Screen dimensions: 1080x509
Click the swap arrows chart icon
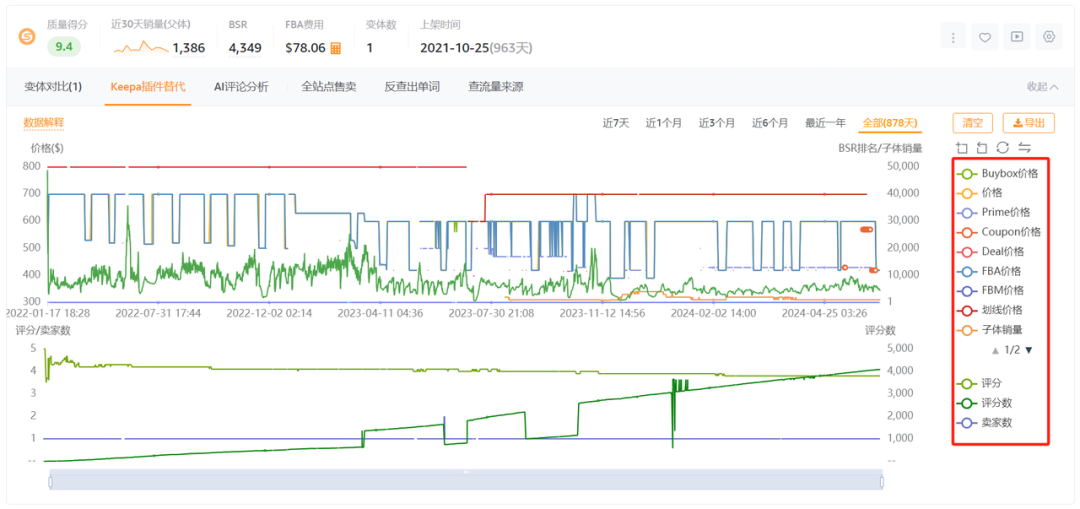click(x=1024, y=147)
